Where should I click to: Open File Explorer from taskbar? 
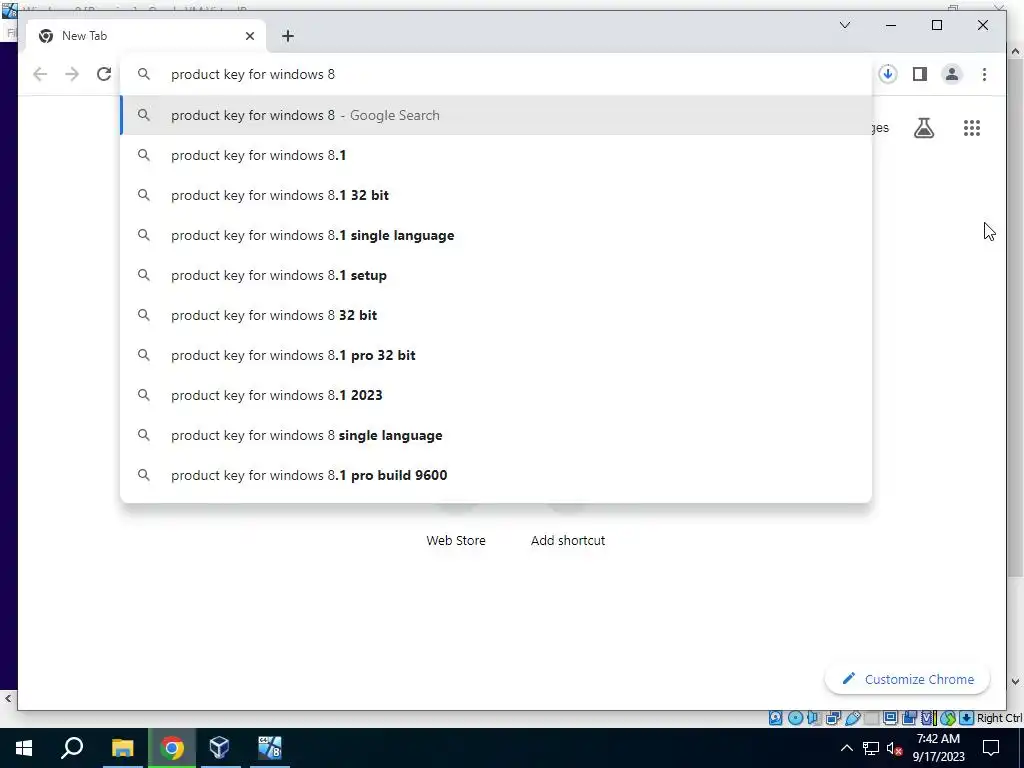pyautogui.click(x=122, y=748)
